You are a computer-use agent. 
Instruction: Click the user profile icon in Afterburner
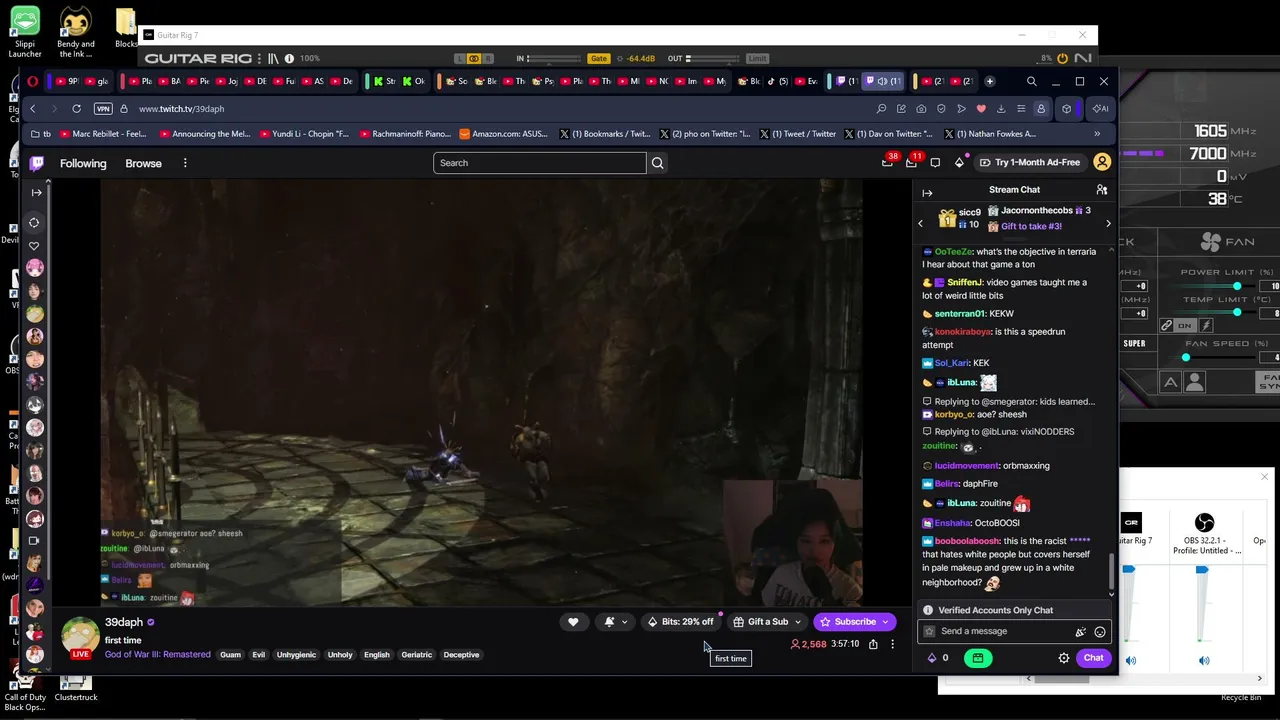coord(1194,382)
